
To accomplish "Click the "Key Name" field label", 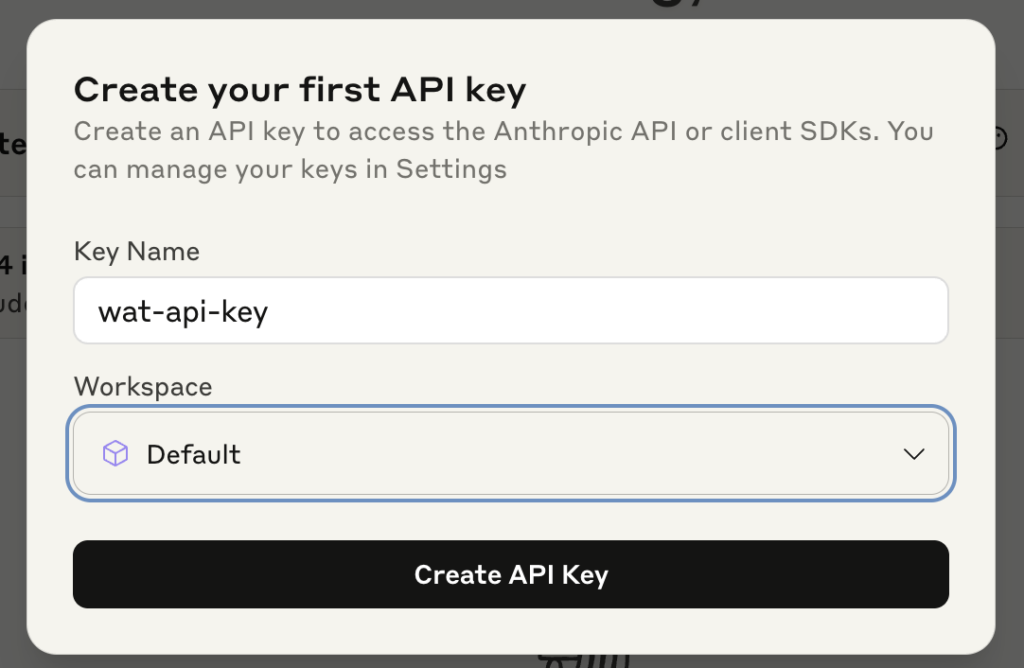I will tap(137, 251).
